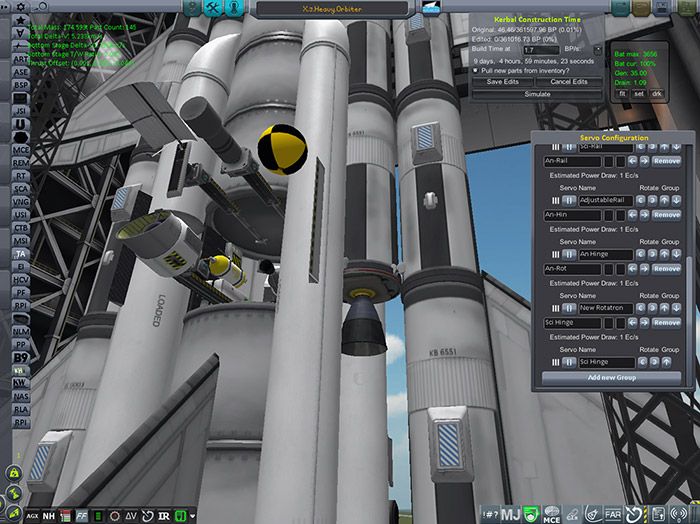Open the TA parts category
Viewport: 700px width, 524px height.
21,254
